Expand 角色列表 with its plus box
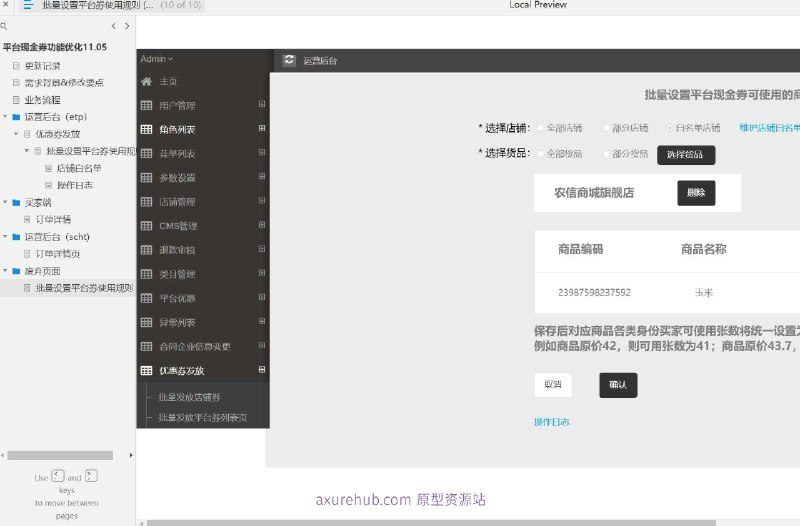Viewport: 800px width, 526px height. pyautogui.click(x=262, y=128)
